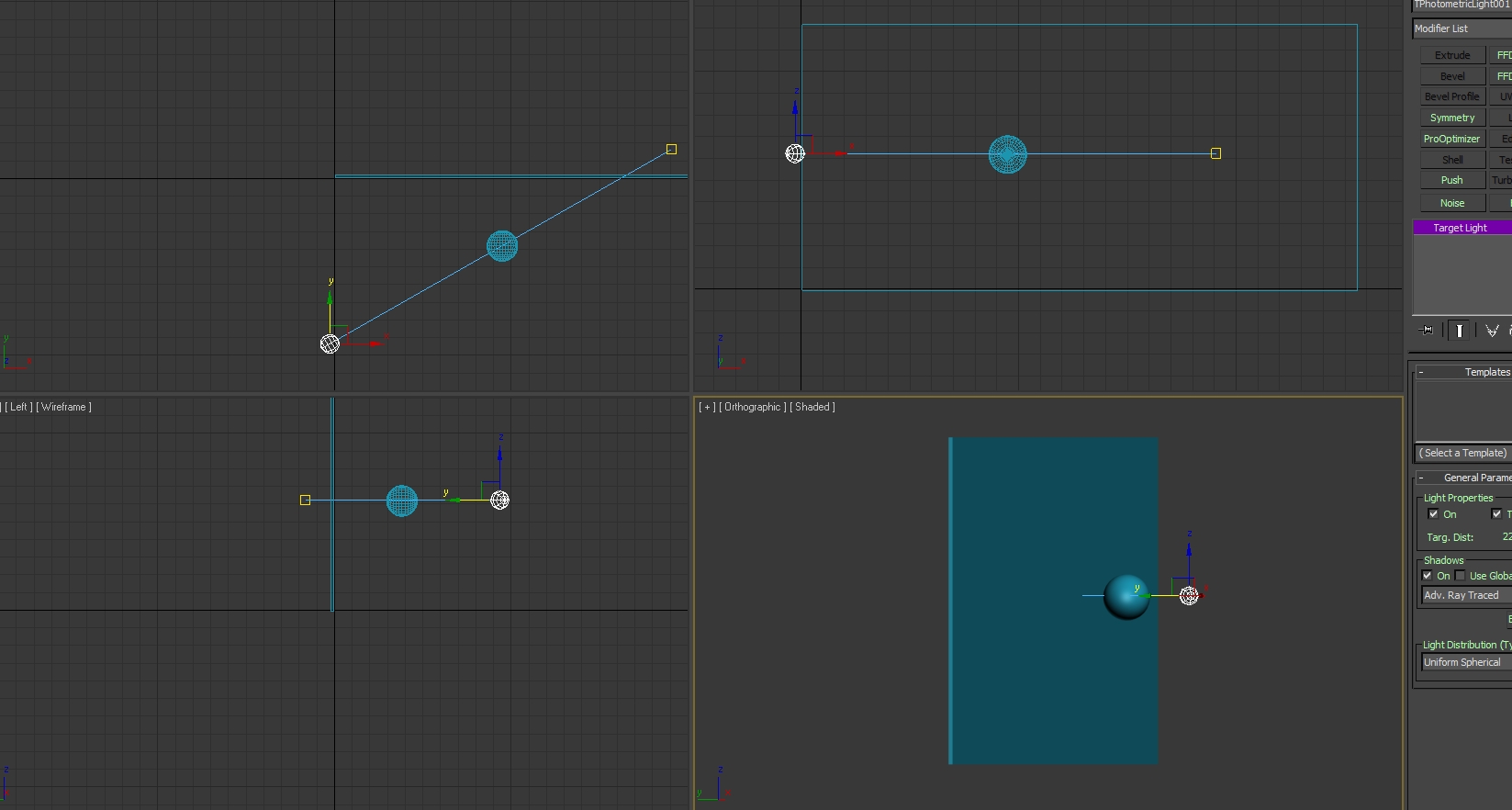Viewport: 1512px width, 810px height.
Task: Select the light target square in the Left viewport
Action: 305,500
